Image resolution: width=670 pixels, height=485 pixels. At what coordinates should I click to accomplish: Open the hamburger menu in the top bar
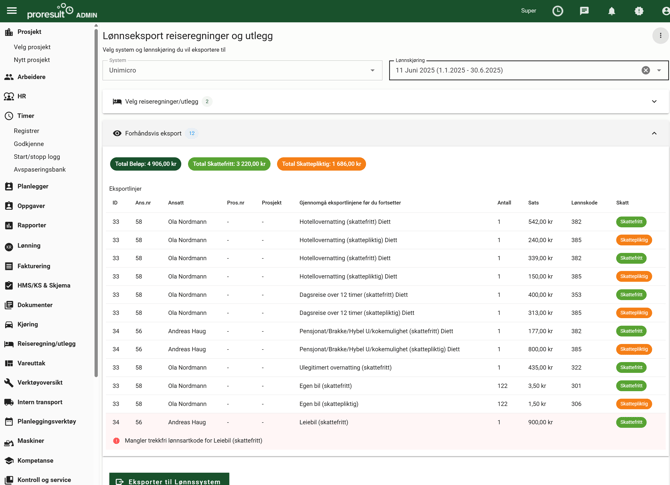(12, 11)
